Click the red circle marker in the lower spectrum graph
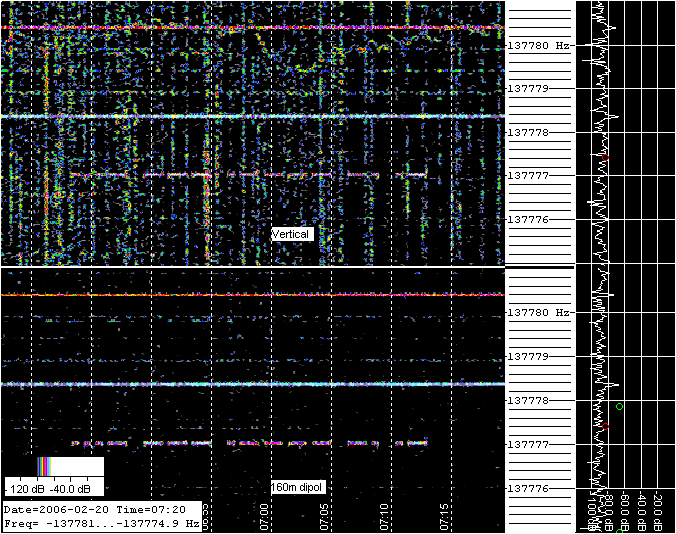This screenshot has height=534, width=676. coord(605,427)
